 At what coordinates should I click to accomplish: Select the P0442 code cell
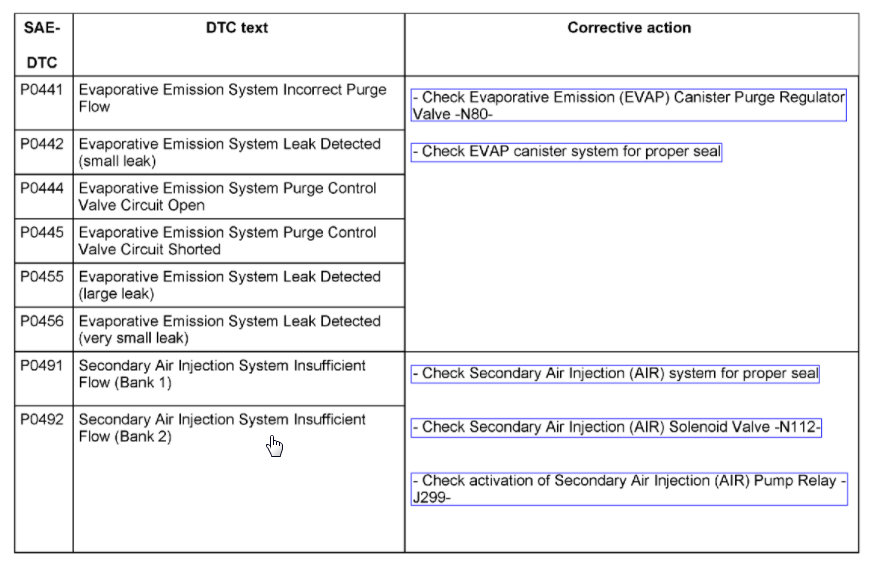point(41,144)
